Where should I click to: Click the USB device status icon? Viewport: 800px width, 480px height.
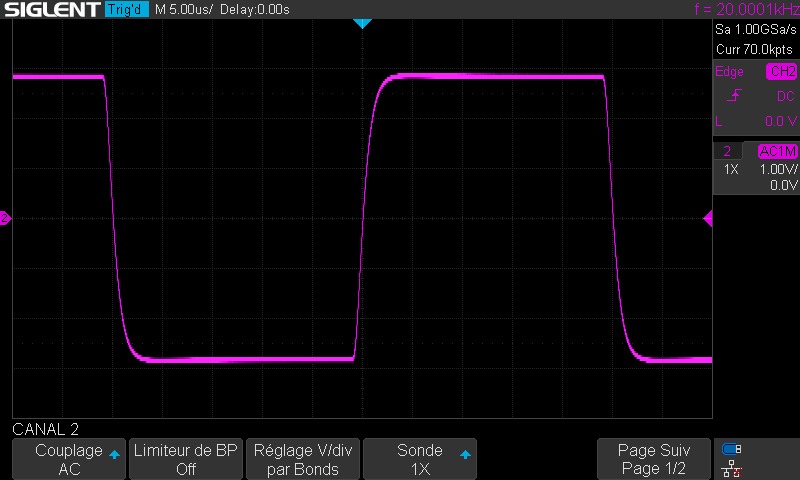click(732, 449)
